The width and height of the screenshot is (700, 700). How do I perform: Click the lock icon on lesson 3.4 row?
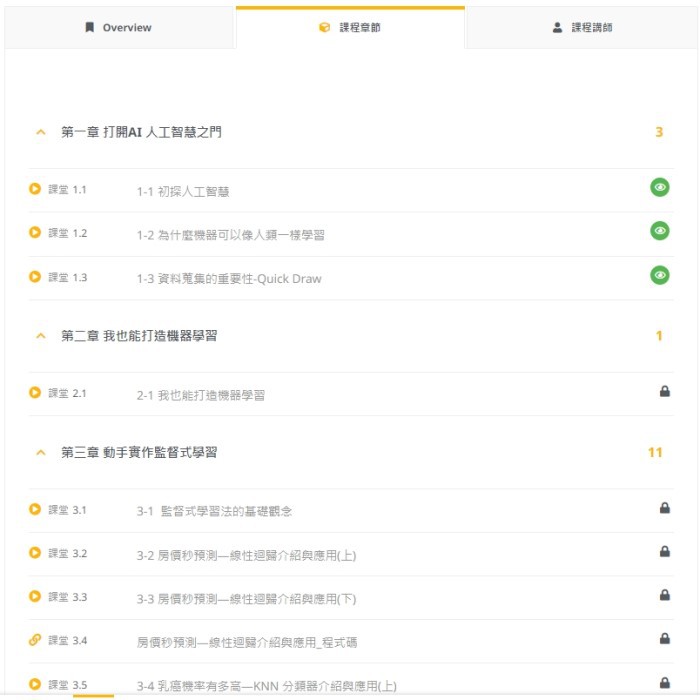[x=664, y=639]
